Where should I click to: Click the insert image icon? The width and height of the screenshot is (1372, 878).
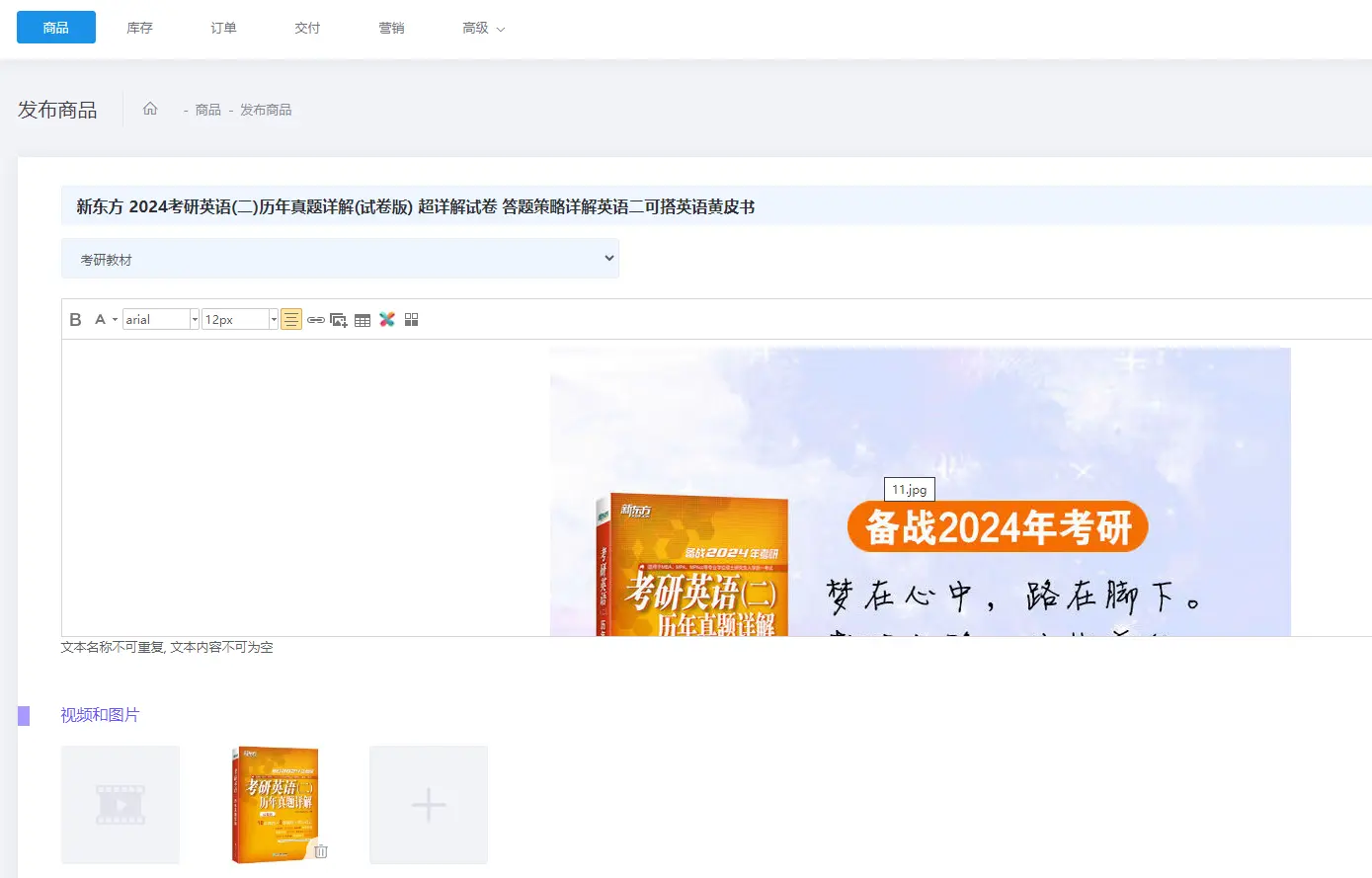point(338,320)
